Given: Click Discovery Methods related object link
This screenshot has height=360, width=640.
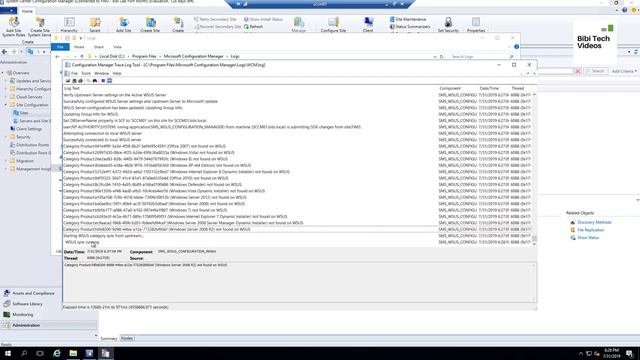Looking at the screenshot, I should [594, 222].
